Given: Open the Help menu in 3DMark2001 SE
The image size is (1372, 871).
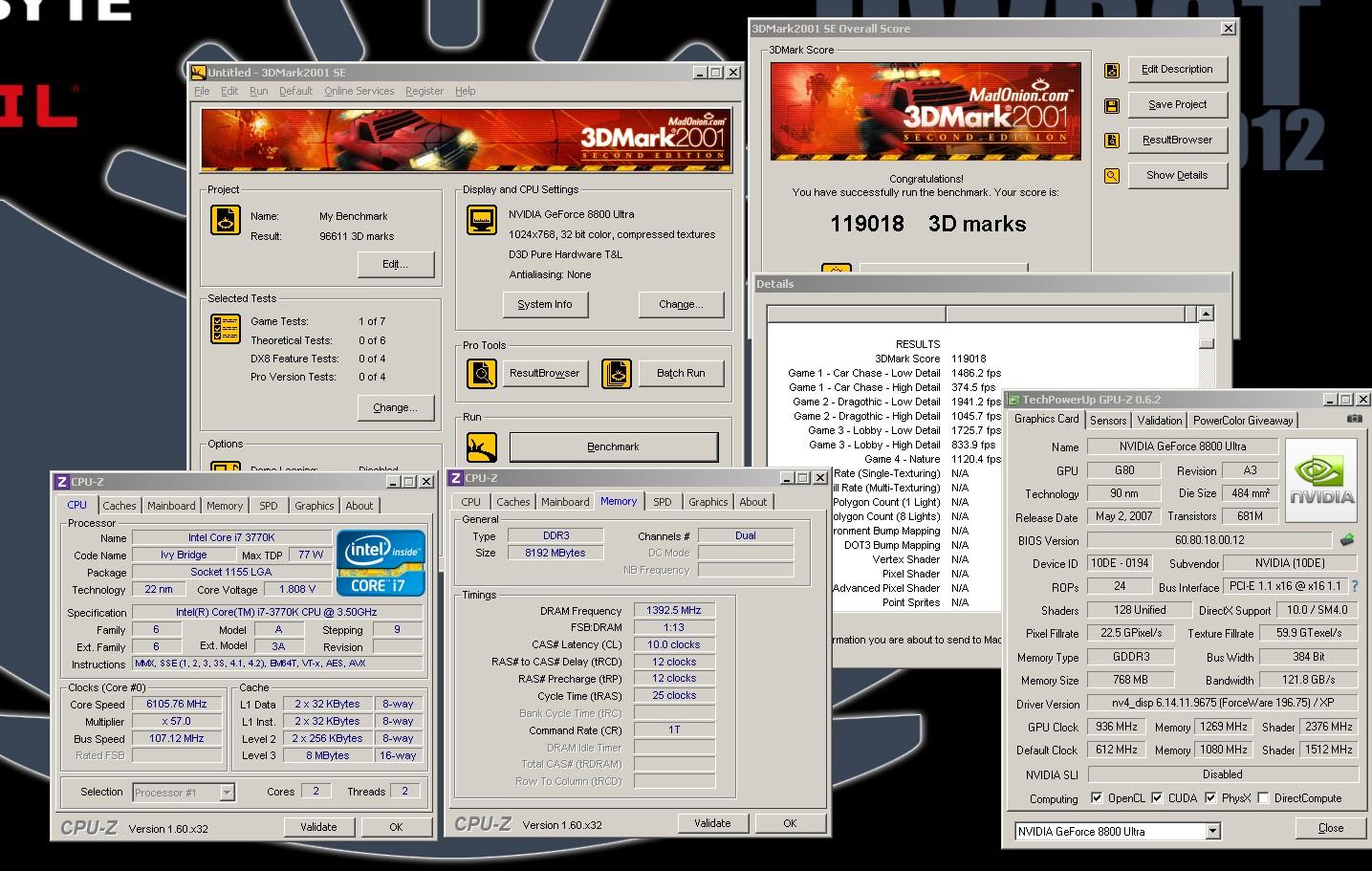Looking at the screenshot, I should pos(465,91).
